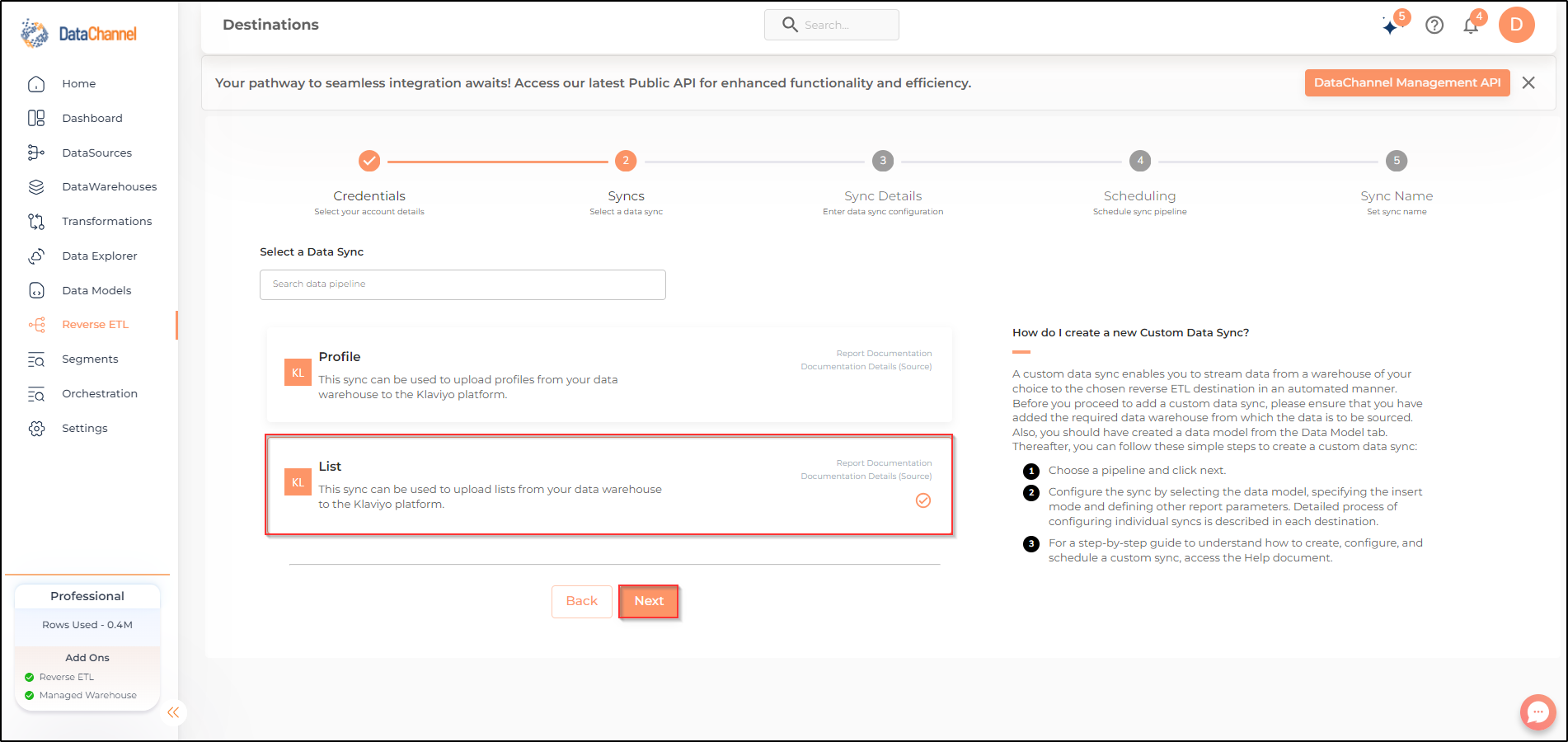Click step 4 Scheduling circle
Image resolution: width=1568 pixels, height=742 pixels.
[x=1140, y=161]
